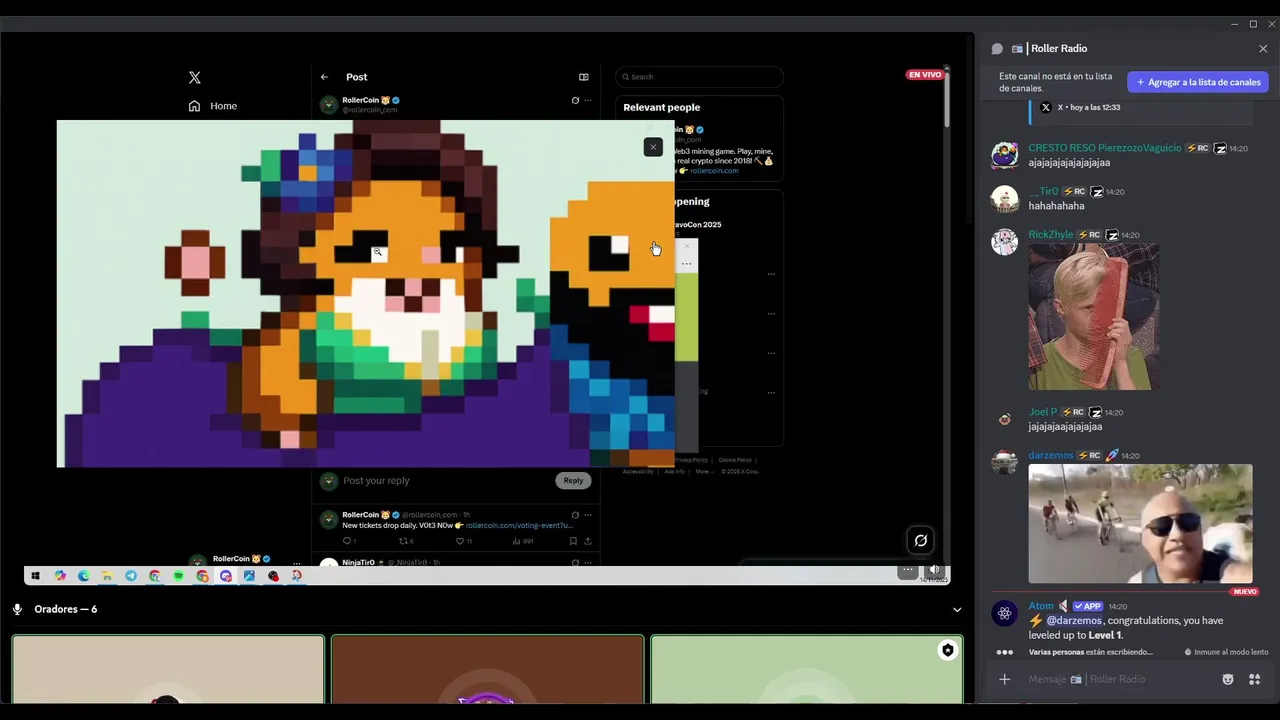This screenshot has width=1280, height=720.
Task: Minimize the Discord window
Action: point(1235,24)
